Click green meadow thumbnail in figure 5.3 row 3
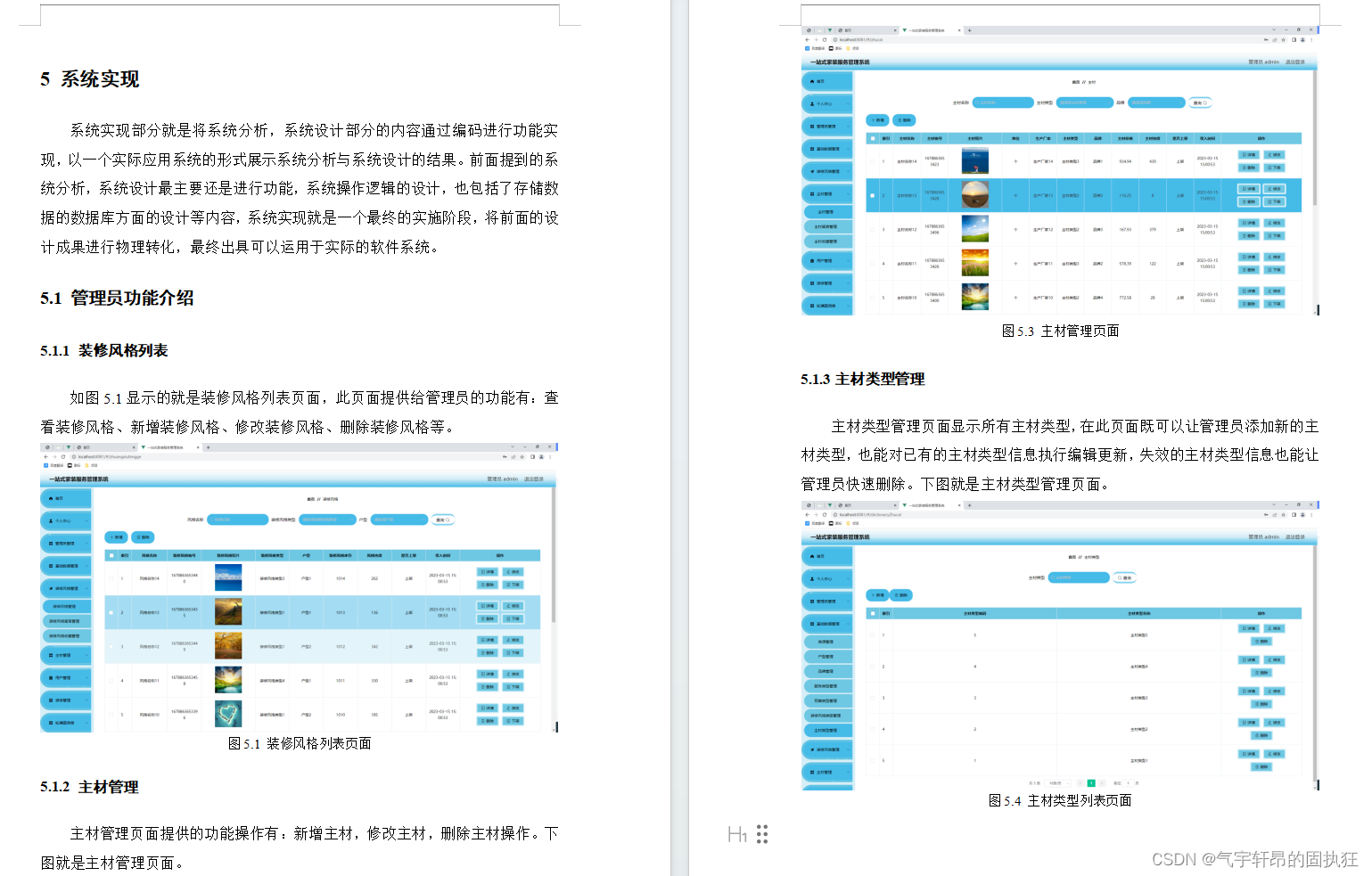Viewport: 1372px width, 876px height. [975, 228]
